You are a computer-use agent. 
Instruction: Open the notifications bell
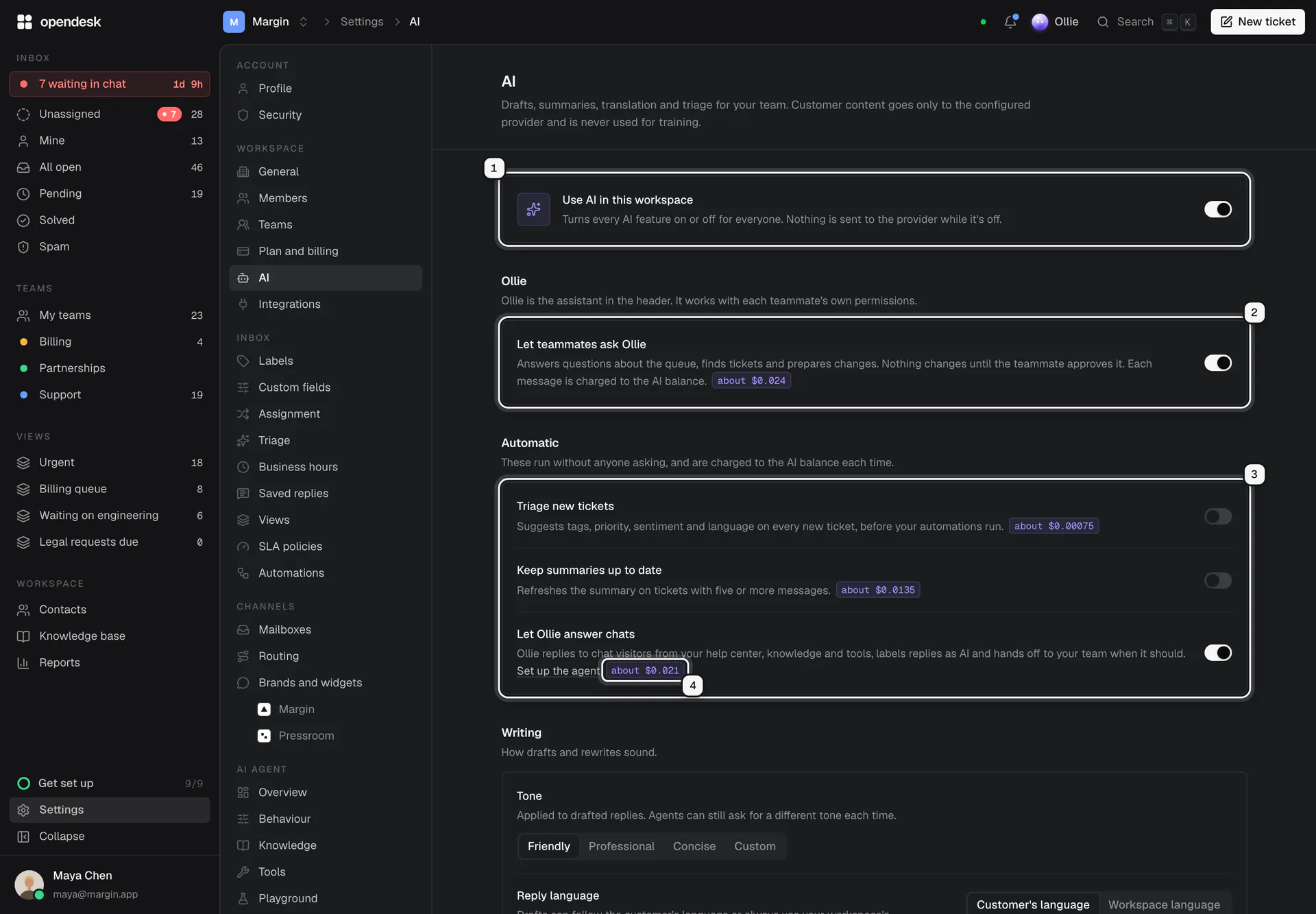(x=1010, y=22)
